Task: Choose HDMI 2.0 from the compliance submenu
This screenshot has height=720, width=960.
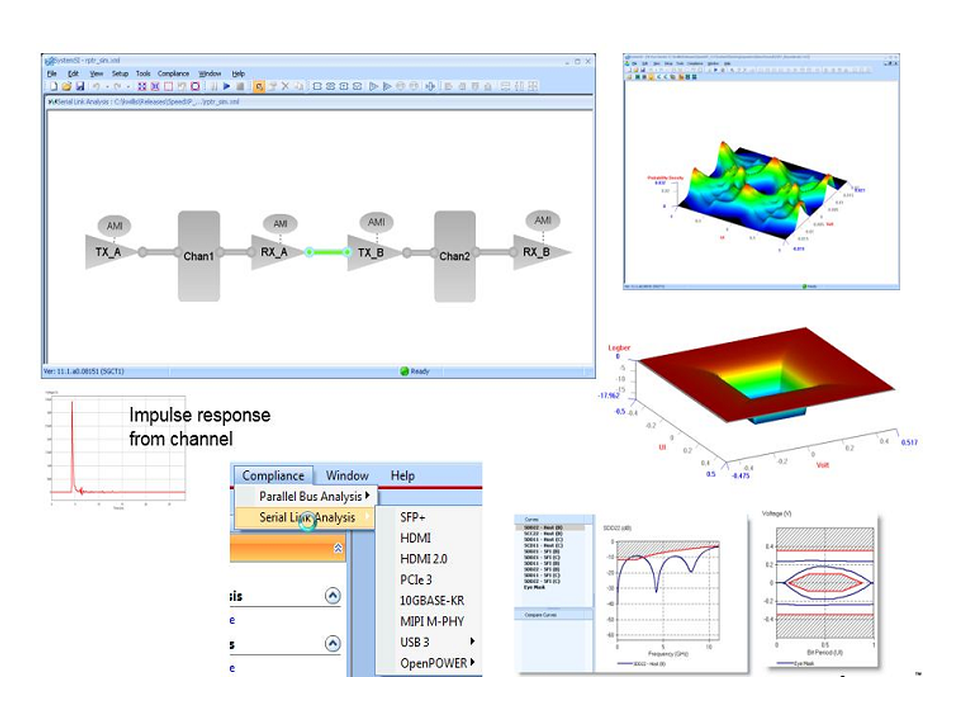Action: (424, 559)
